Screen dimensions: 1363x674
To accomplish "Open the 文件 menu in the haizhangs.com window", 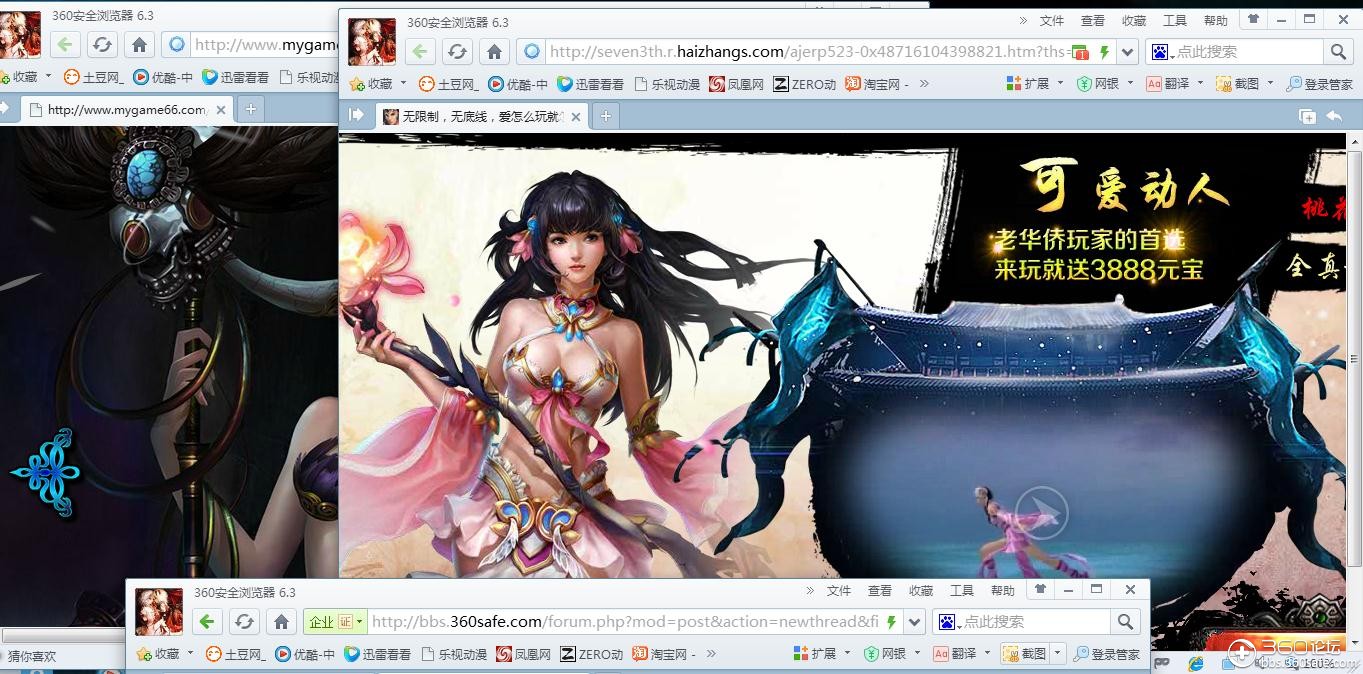I will point(1052,21).
